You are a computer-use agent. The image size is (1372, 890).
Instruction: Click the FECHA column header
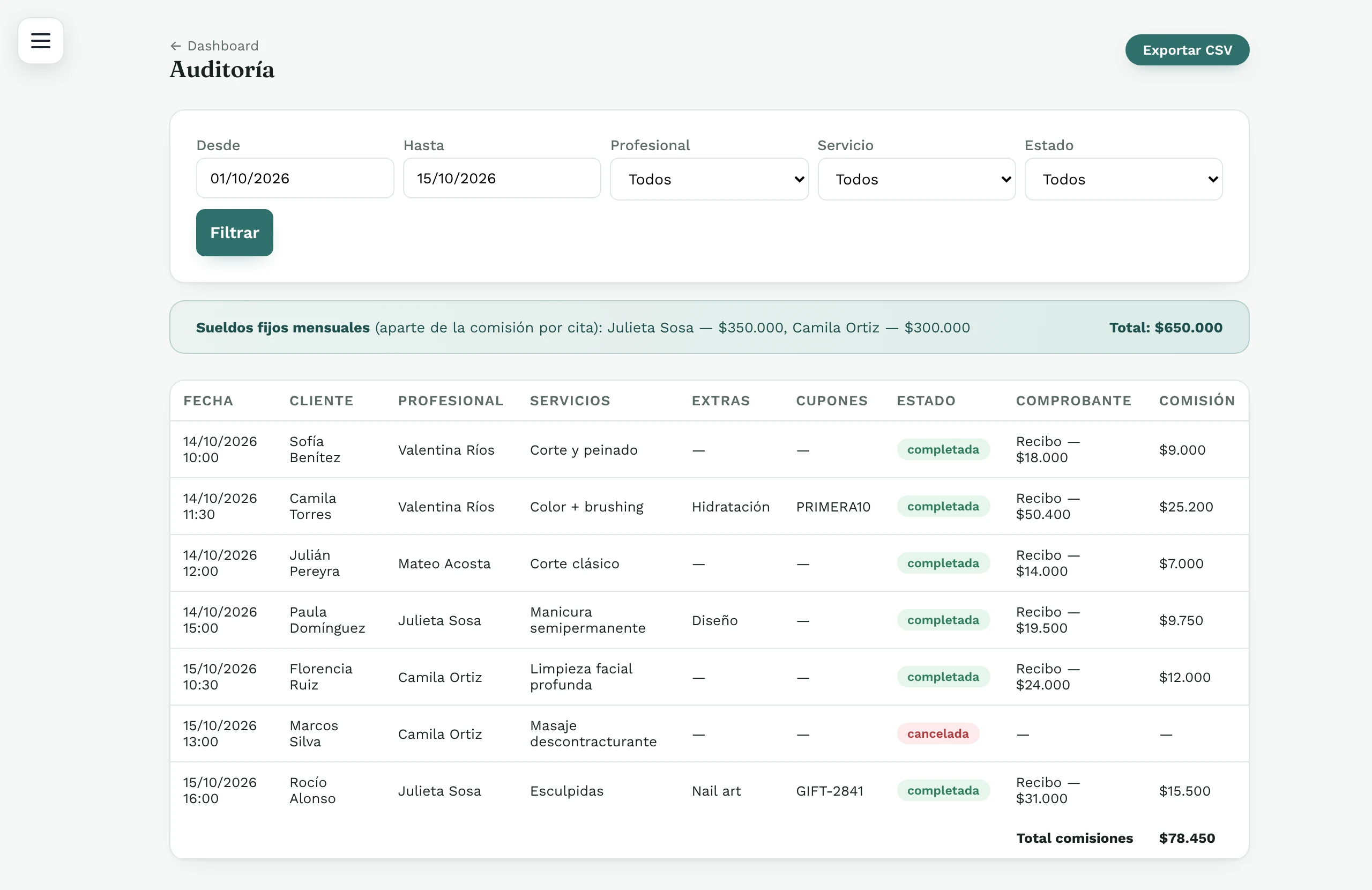pyautogui.click(x=208, y=401)
